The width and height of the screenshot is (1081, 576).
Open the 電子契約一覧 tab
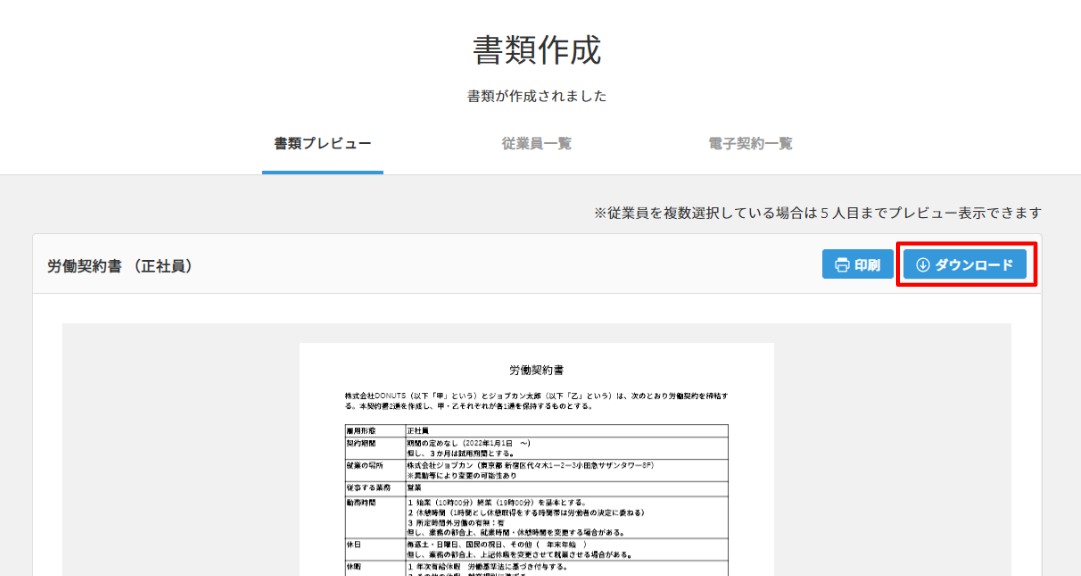pos(751,143)
